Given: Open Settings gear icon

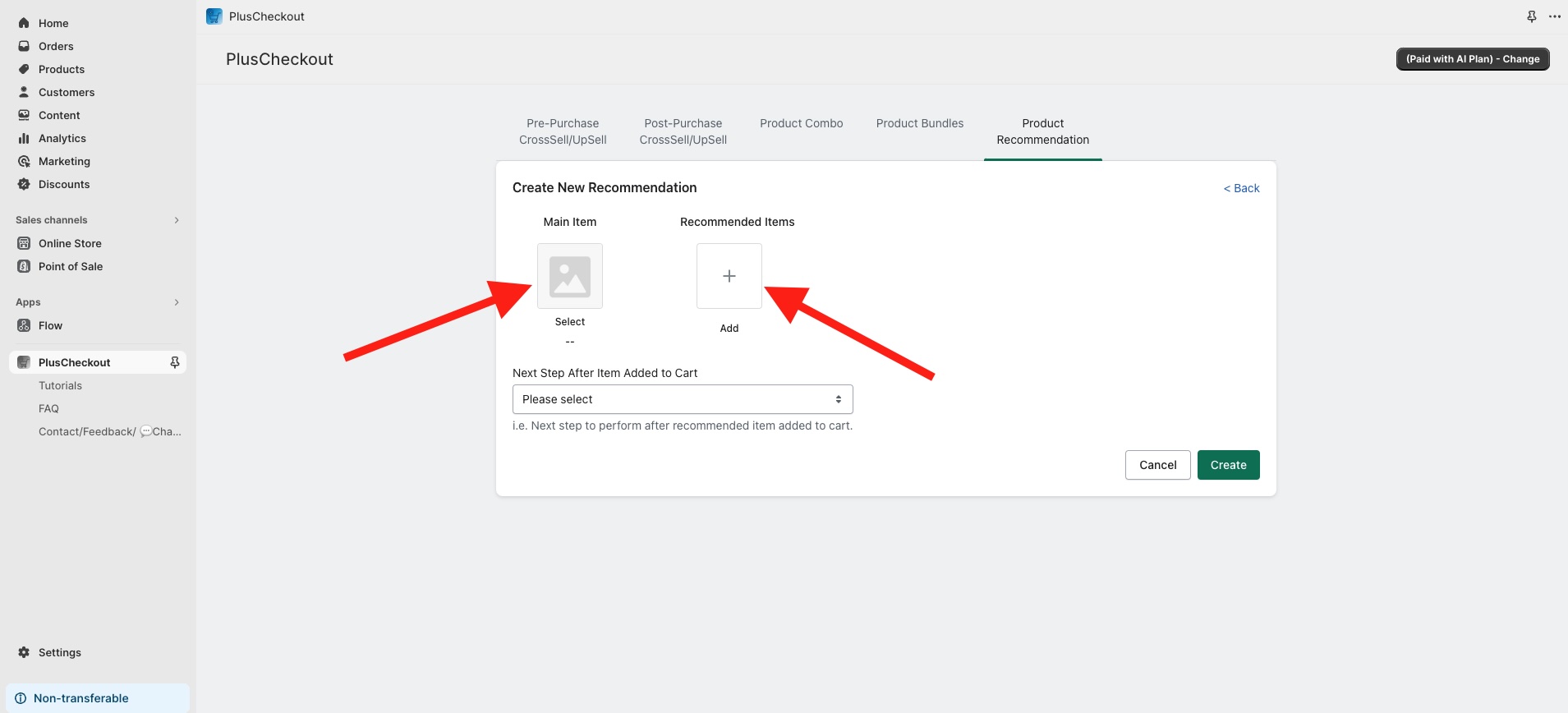Looking at the screenshot, I should tap(24, 652).
